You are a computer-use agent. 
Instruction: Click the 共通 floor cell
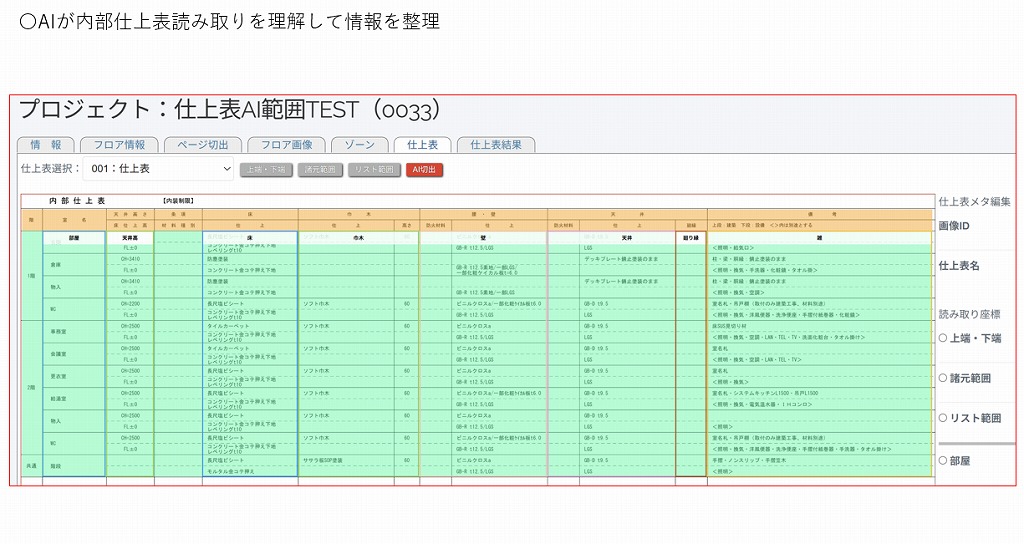coord(31,466)
